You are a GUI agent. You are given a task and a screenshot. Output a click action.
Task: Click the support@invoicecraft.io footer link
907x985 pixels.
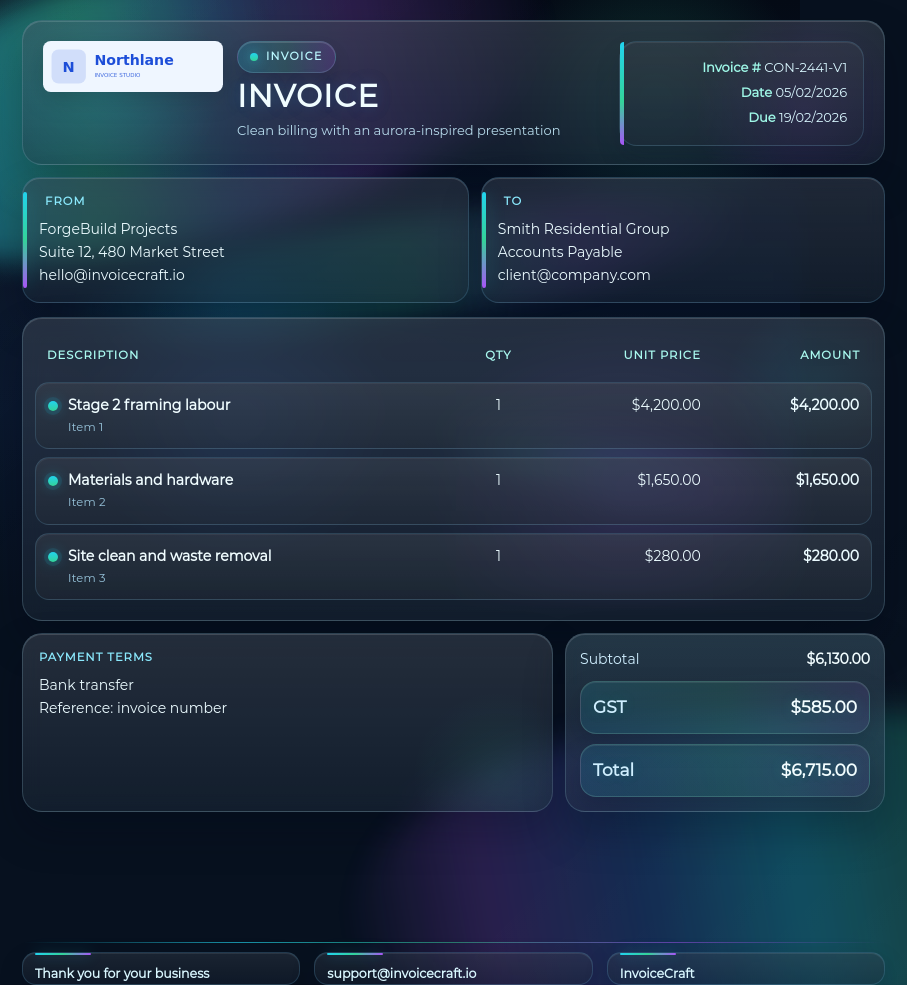click(401, 974)
